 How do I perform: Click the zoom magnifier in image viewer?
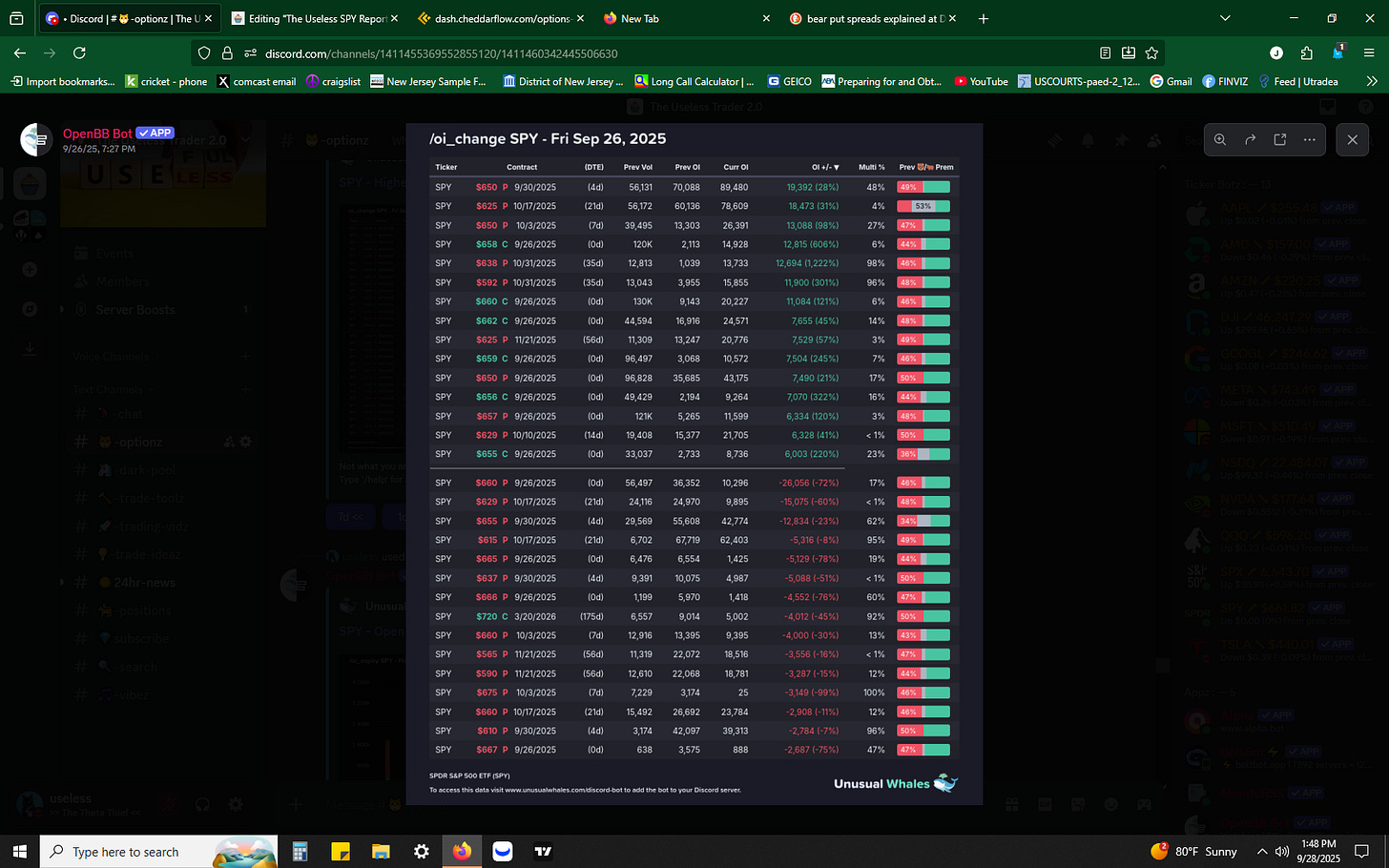tap(1220, 139)
